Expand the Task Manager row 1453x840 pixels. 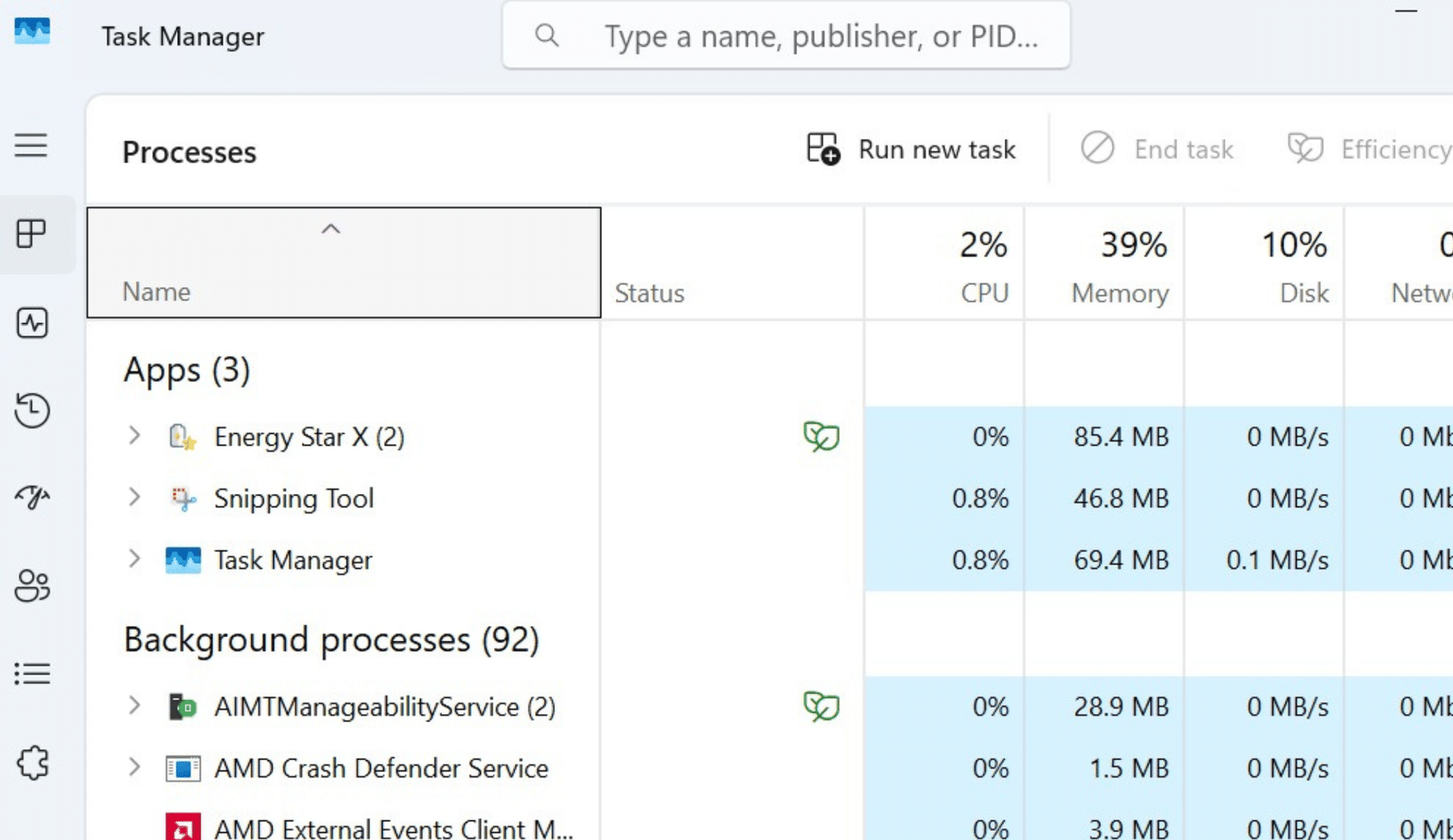[x=134, y=559]
